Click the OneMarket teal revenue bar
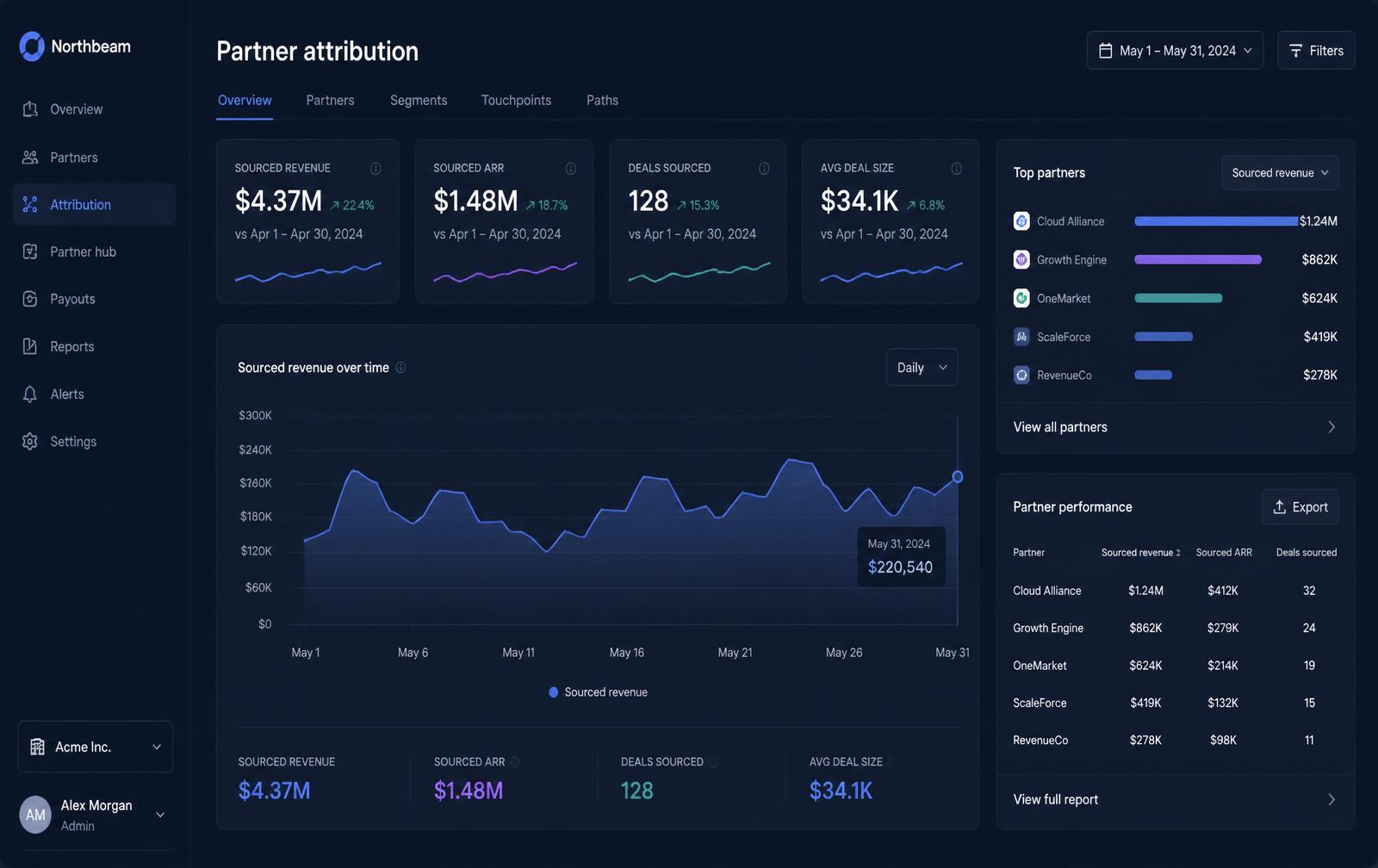Viewport: 1378px width, 868px height. pos(1178,298)
